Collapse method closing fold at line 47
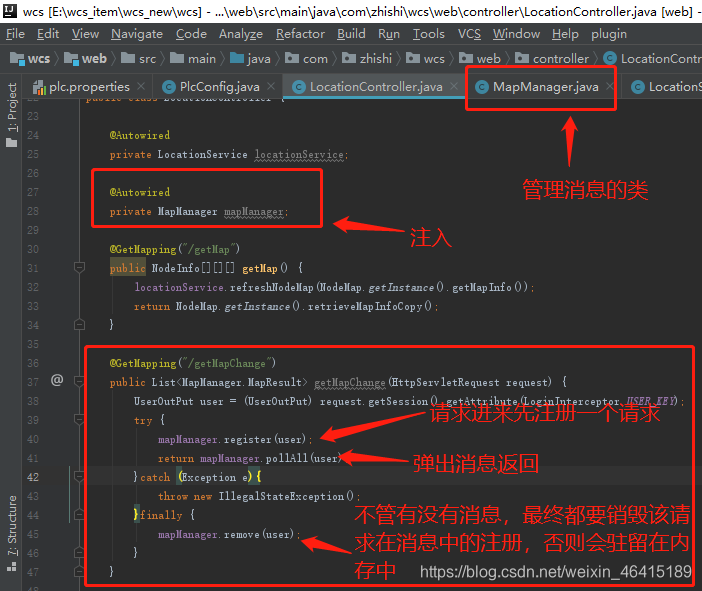Viewport: 702px width, 591px height. coord(79,571)
